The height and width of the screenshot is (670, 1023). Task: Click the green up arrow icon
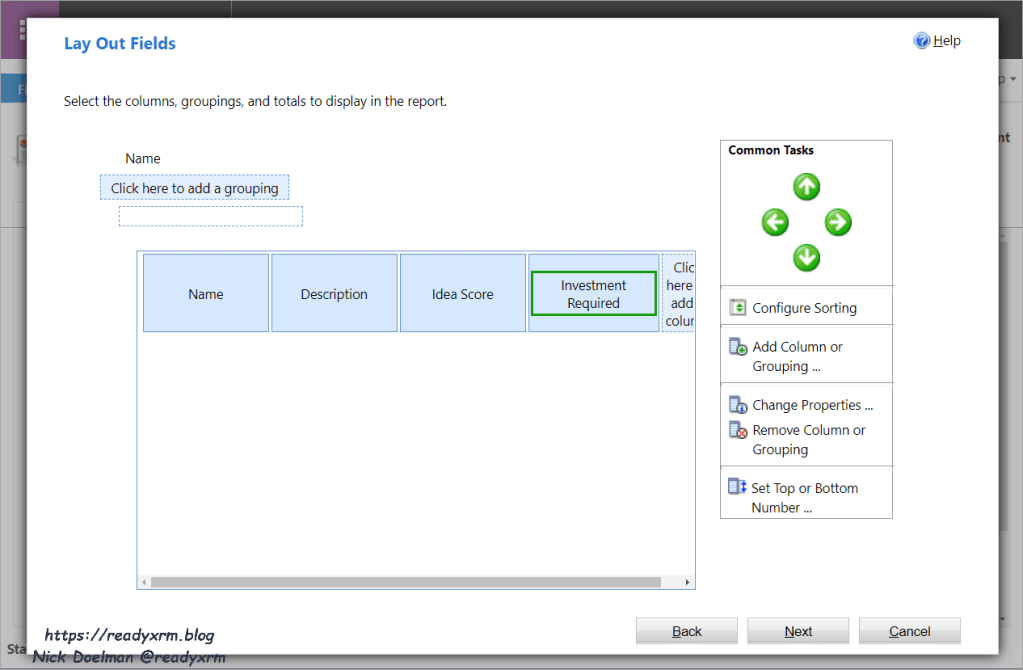[806, 187]
